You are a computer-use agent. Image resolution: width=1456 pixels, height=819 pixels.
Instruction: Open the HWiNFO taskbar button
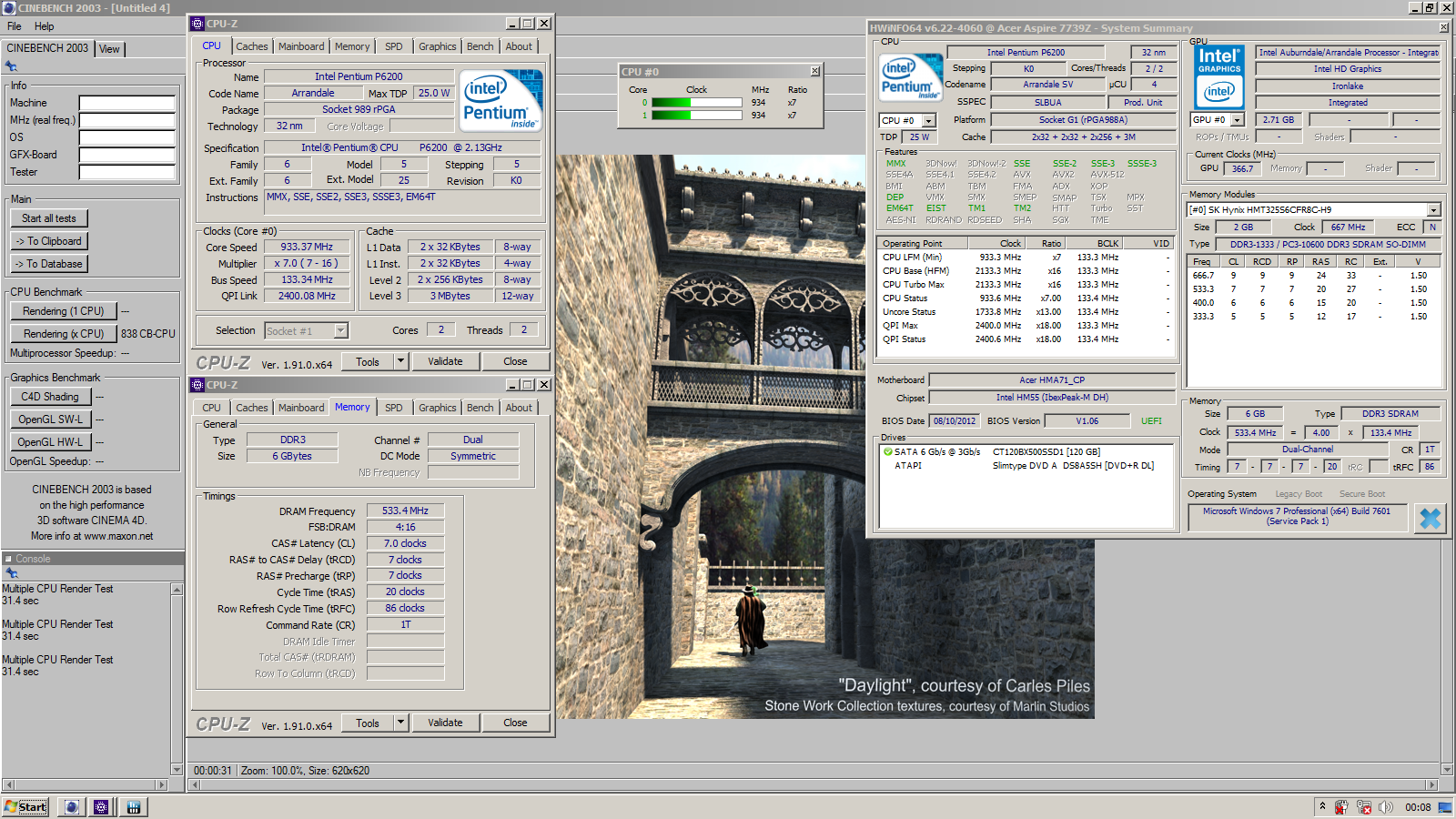point(134,806)
